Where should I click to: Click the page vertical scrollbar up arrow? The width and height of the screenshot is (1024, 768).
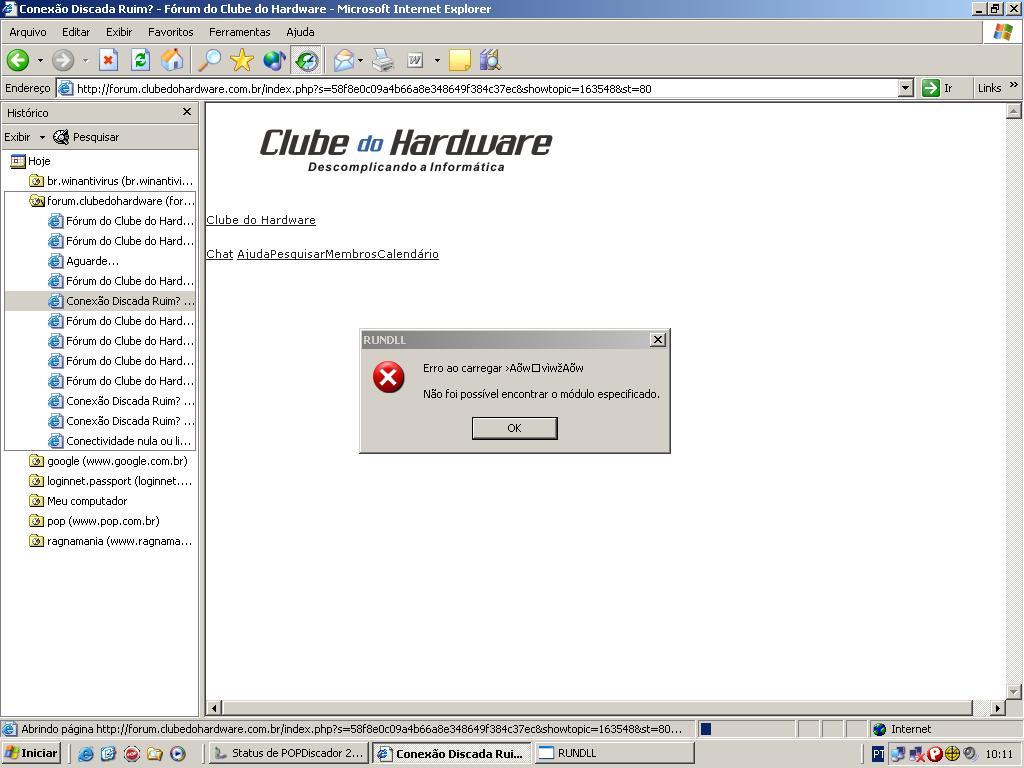[1014, 112]
